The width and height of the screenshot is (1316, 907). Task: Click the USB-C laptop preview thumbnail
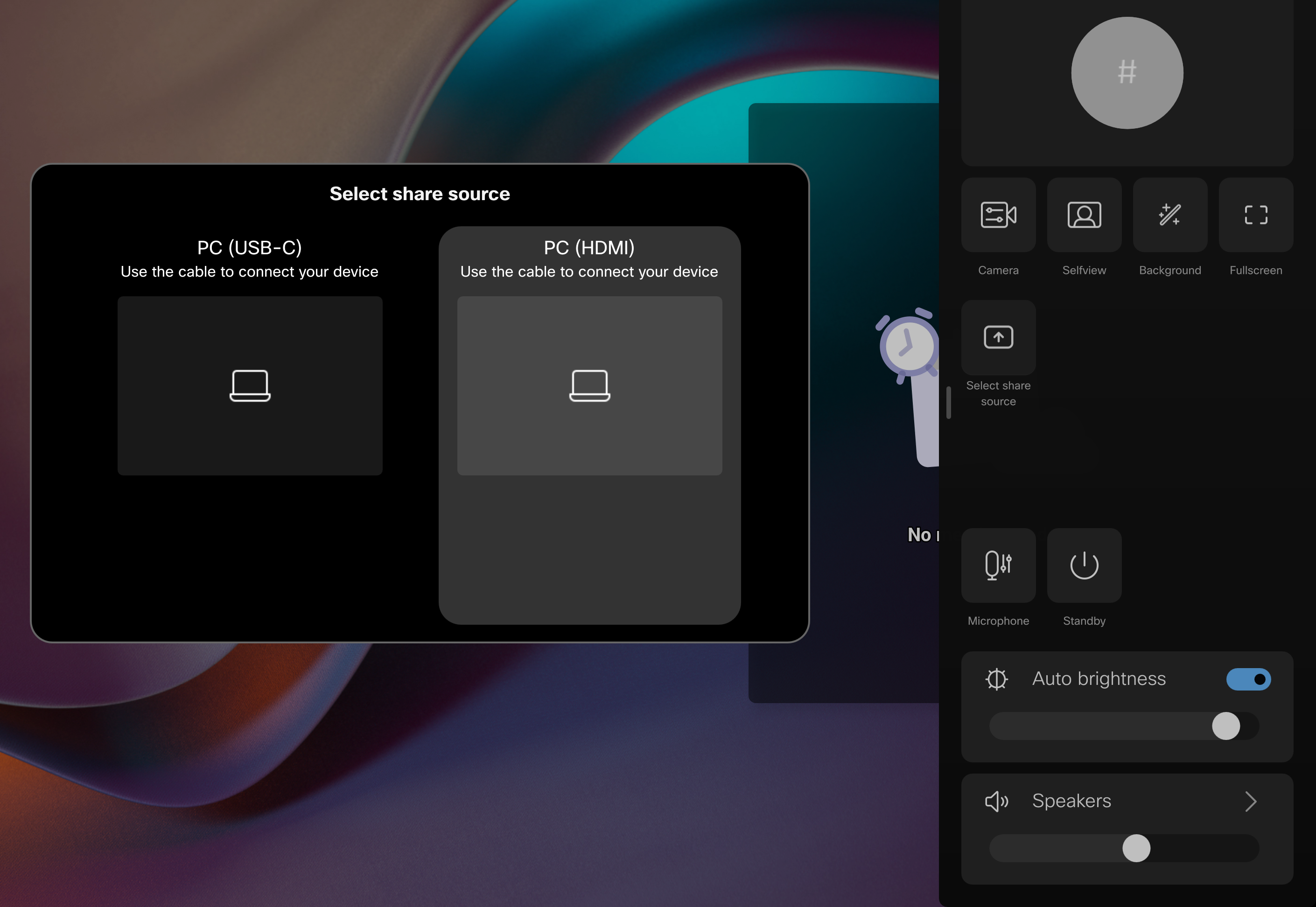pyautogui.click(x=250, y=386)
